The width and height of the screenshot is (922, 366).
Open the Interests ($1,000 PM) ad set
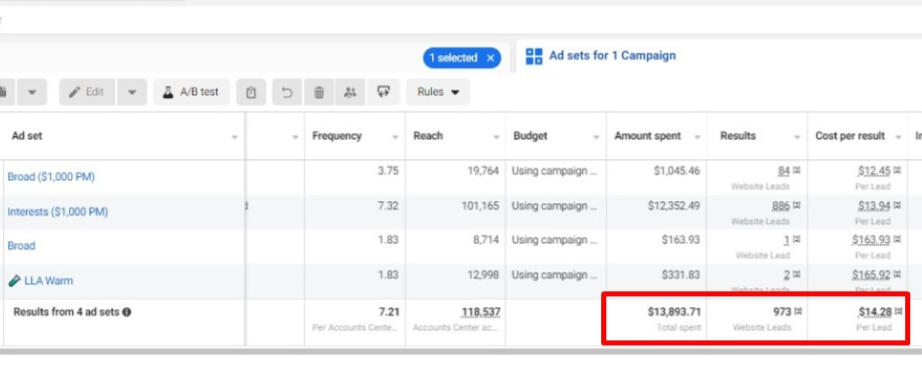pyautogui.click(x=58, y=212)
